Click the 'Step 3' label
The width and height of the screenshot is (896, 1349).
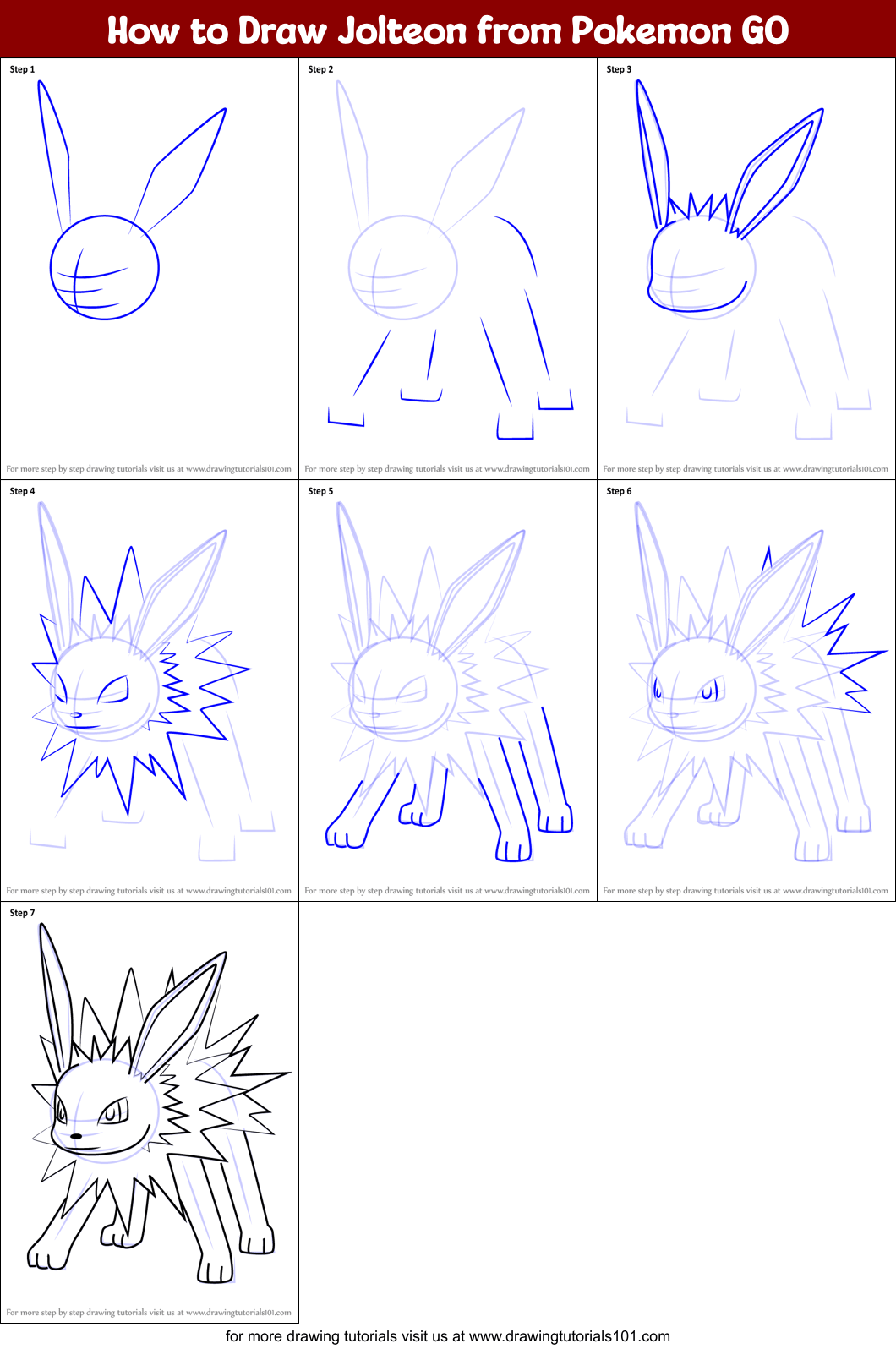[x=620, y=69]
